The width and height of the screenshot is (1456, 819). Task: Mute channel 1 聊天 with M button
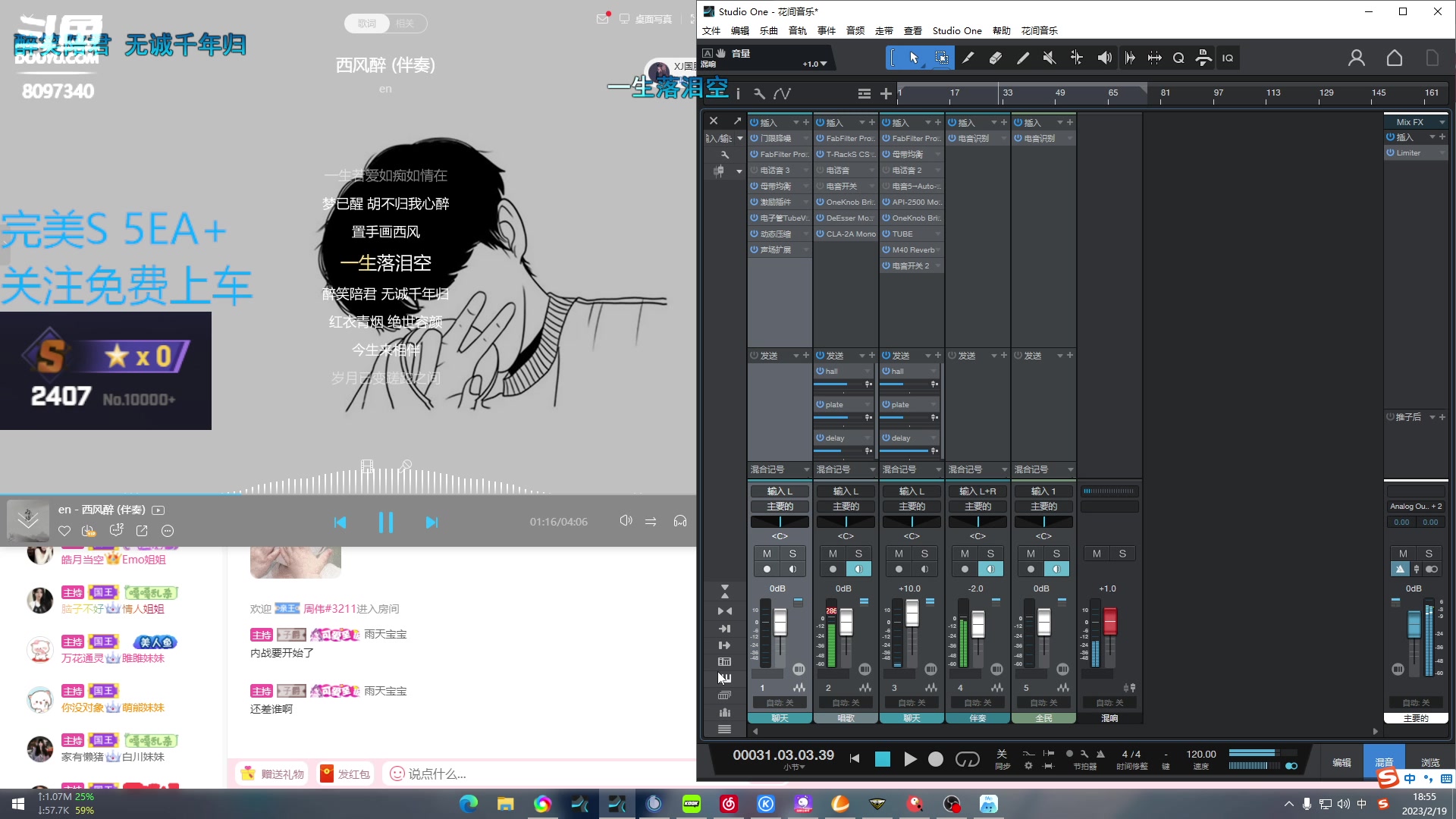click(767, 554)
